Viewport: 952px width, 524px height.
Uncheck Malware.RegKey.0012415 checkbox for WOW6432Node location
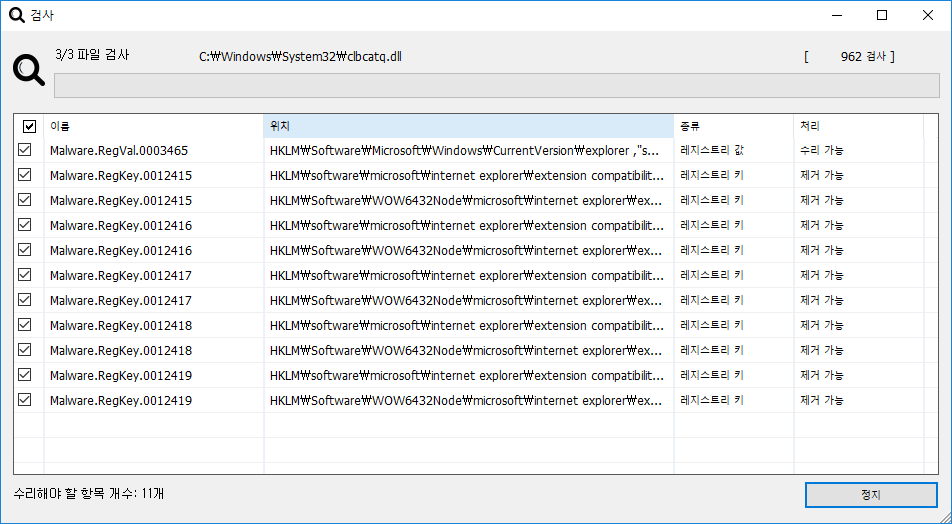pyautogui.click(x=24, y=200)
